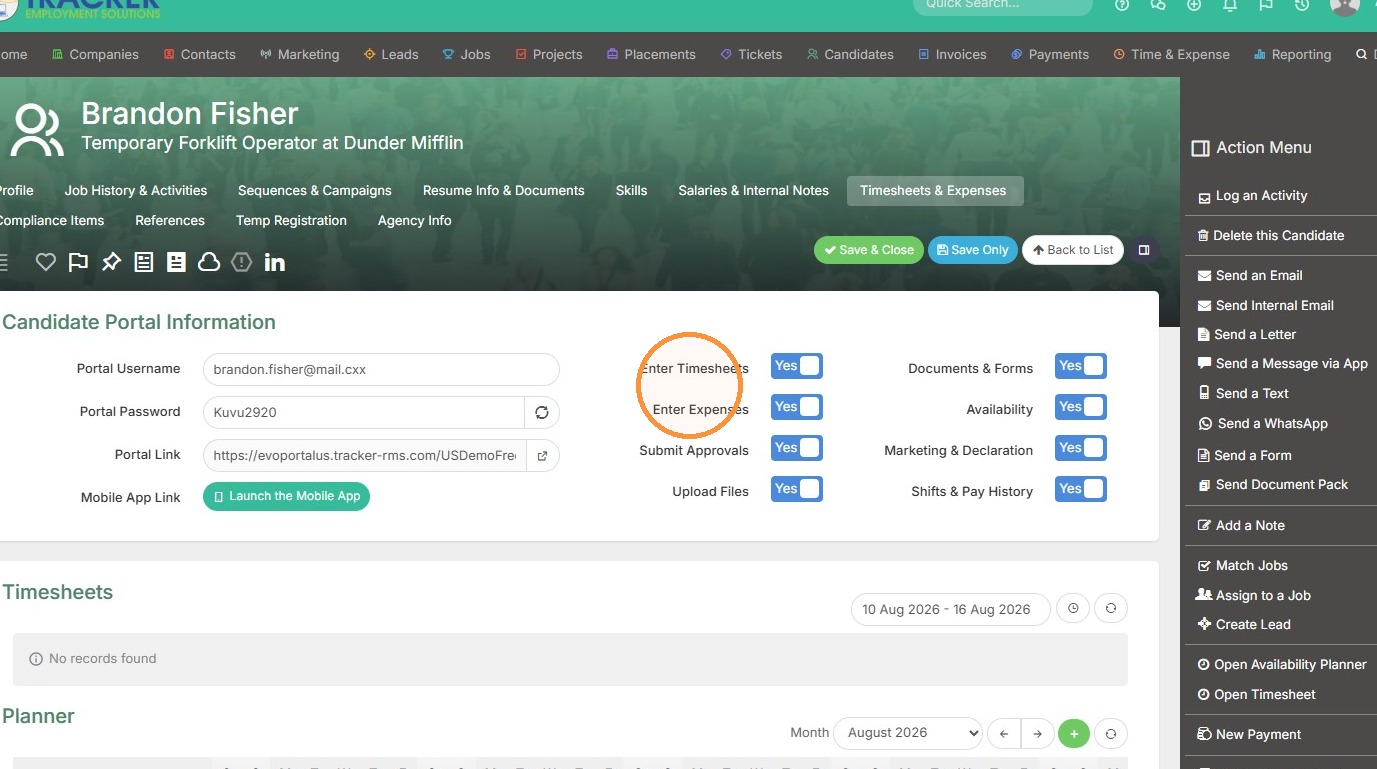The width and height of the screenshot is (1377, 769).
Task: Click the cloud icon in the candidate header
Action: tap(208, 262)
